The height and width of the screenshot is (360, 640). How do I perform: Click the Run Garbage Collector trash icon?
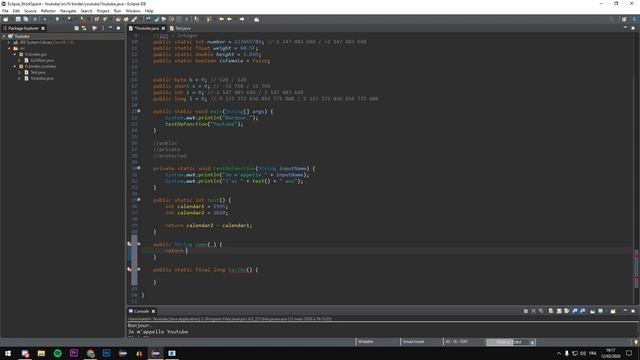[x=532, y=342]
